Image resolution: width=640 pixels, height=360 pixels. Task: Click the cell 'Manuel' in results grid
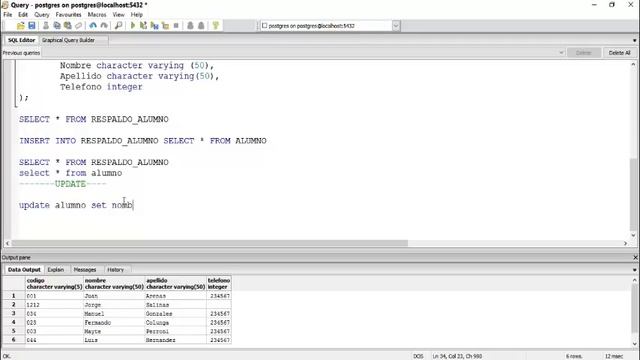(x=114, y=313)
